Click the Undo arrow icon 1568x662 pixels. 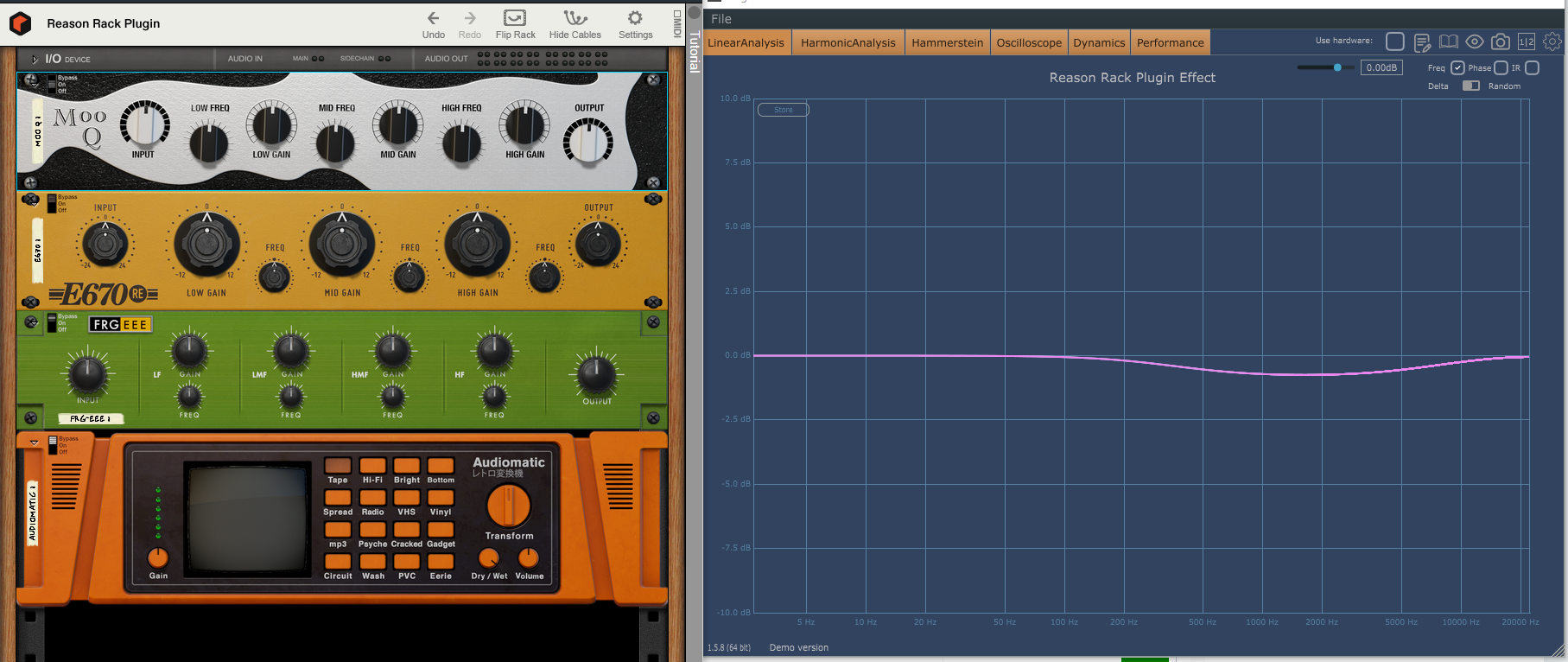[x=433, y=17]
